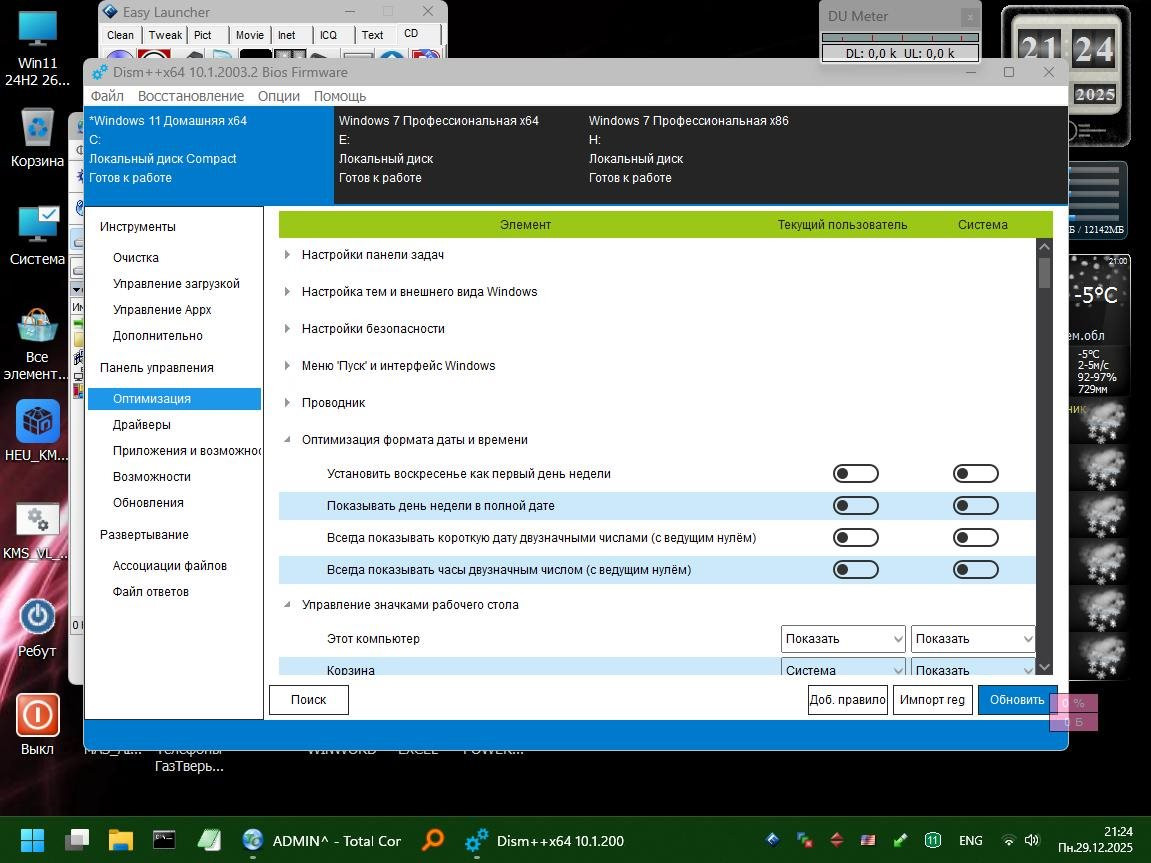
Task: Click the settings list scrollbar thumb
Action: coord(1044,272)
